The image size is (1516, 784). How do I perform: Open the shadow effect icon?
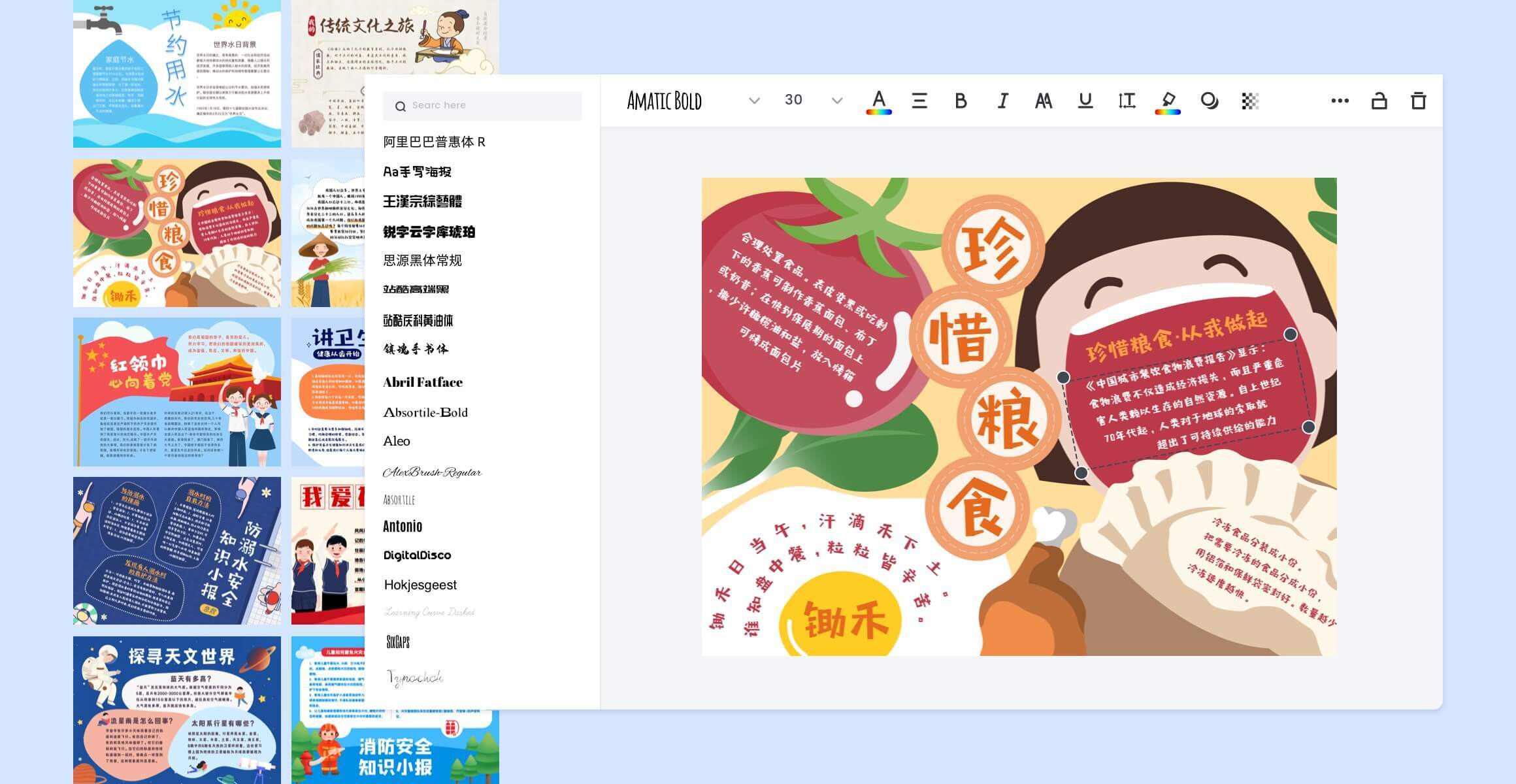1209,101
